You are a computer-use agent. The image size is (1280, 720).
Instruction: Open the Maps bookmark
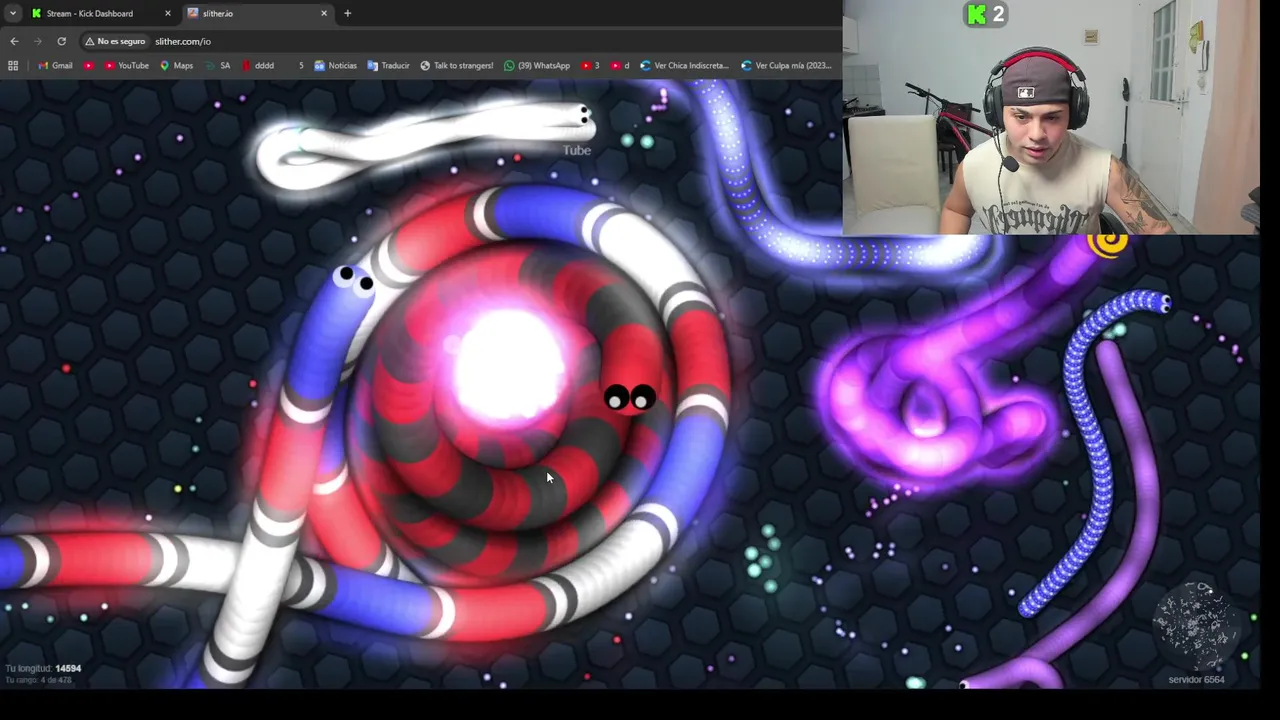[x=176, y=65]
